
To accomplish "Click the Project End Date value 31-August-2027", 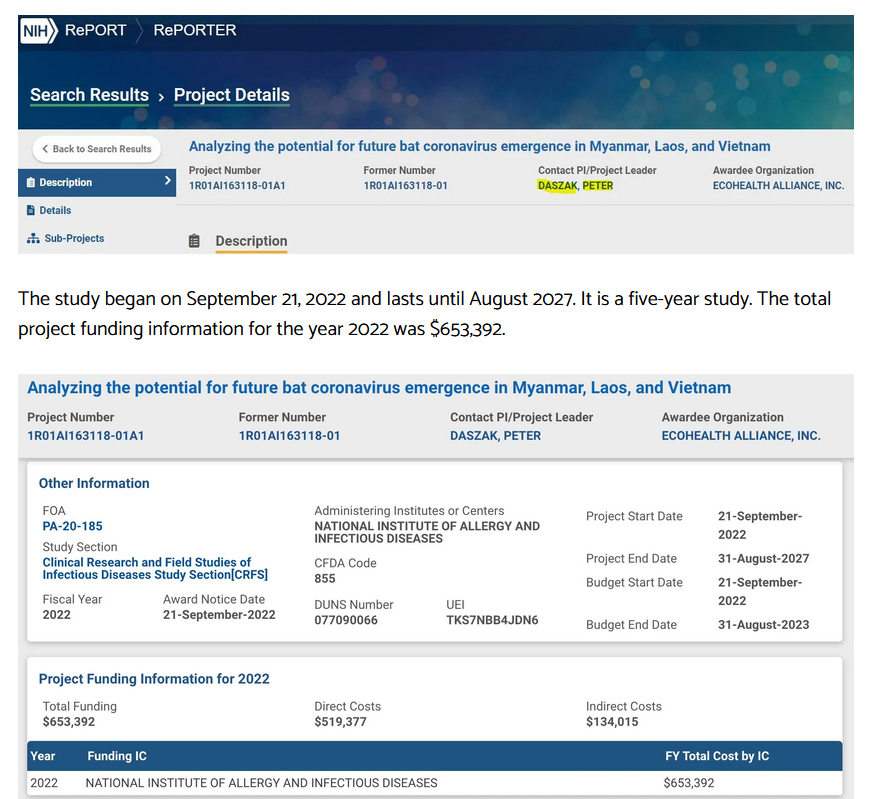I will pyautogui.click(x=763, y=559).
